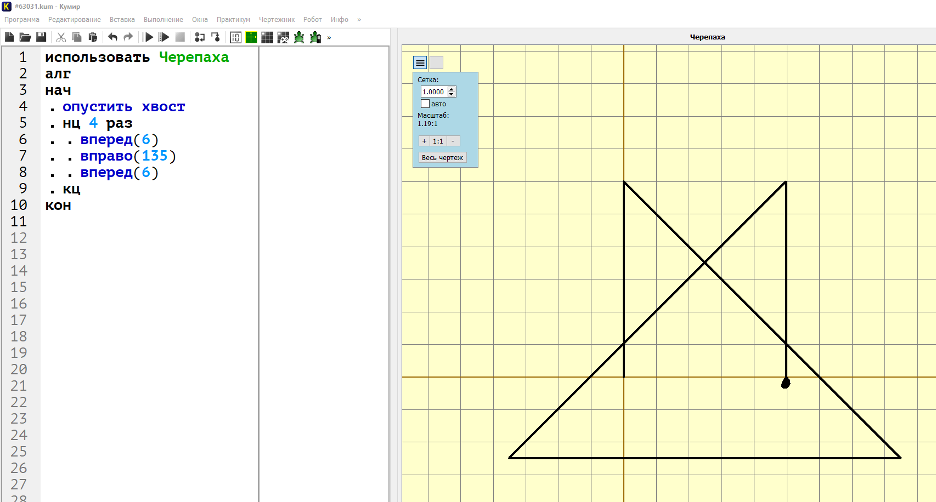Open the Вставка menu

[122, 20]
